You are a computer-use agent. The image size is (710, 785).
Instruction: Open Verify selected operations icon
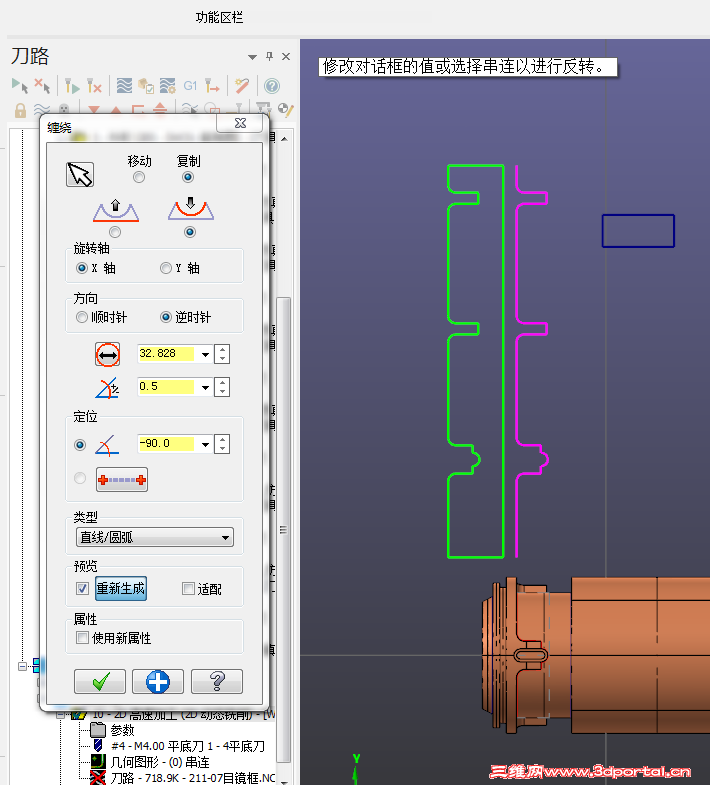coord(146,86)
